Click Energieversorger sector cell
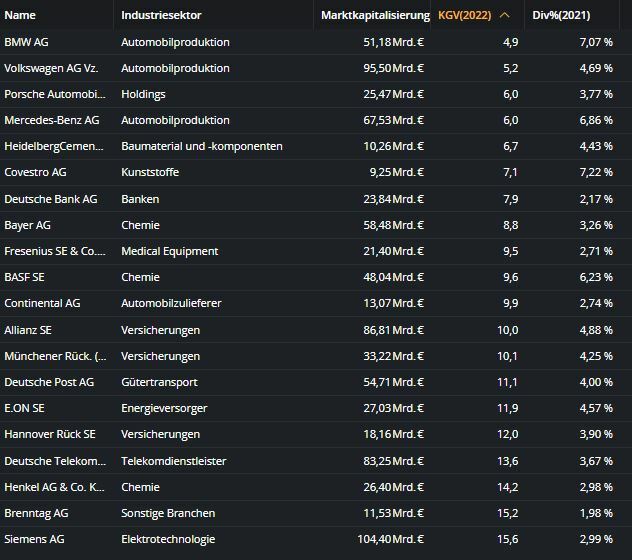 point(164,408)
